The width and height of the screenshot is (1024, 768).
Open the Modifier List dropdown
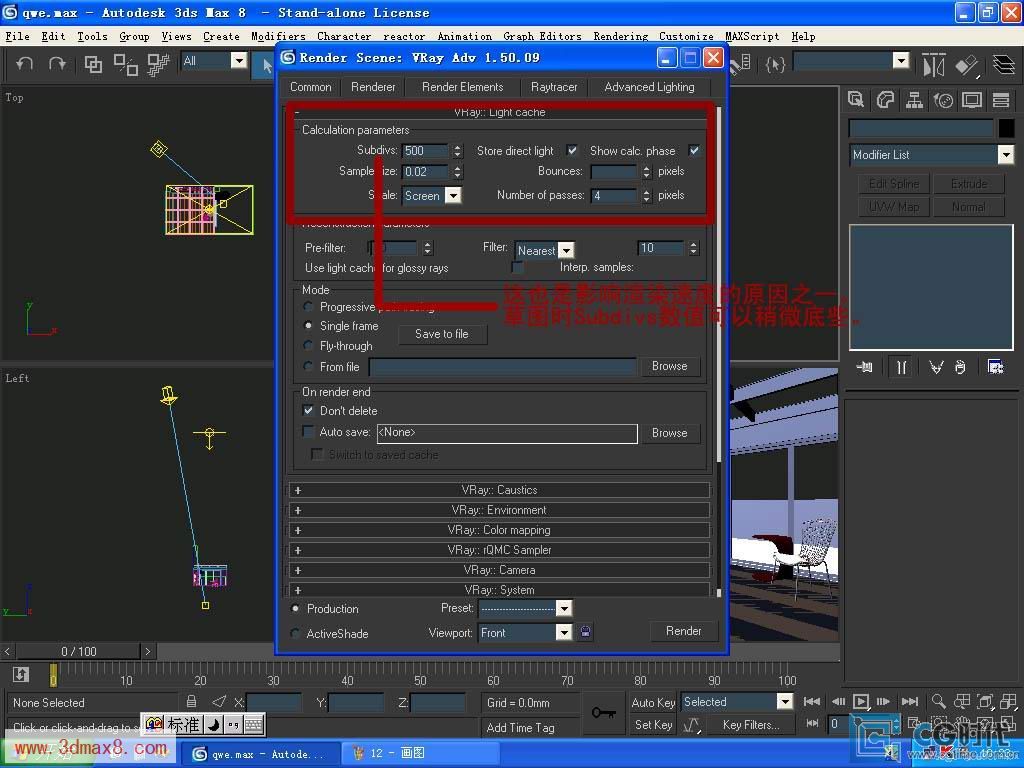click(932, 155)
